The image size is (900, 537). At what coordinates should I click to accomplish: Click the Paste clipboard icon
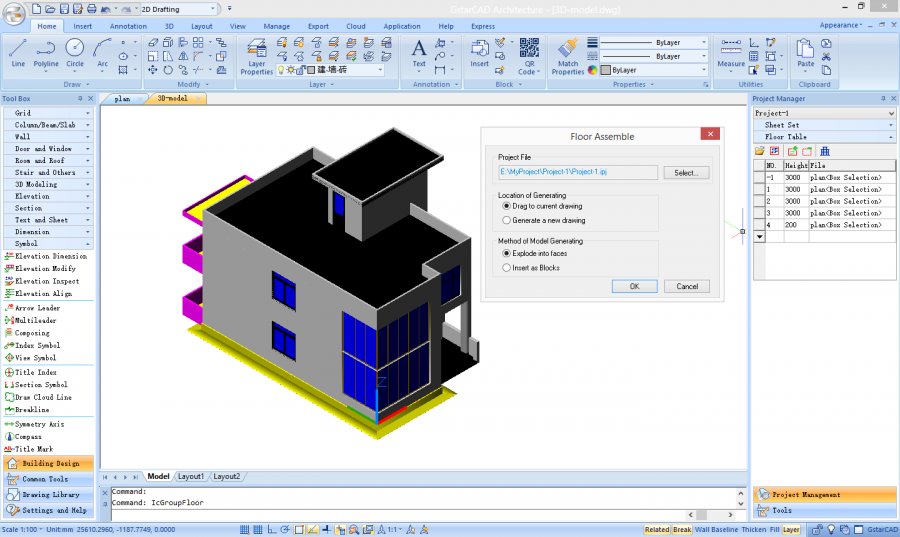pos(805,53)
